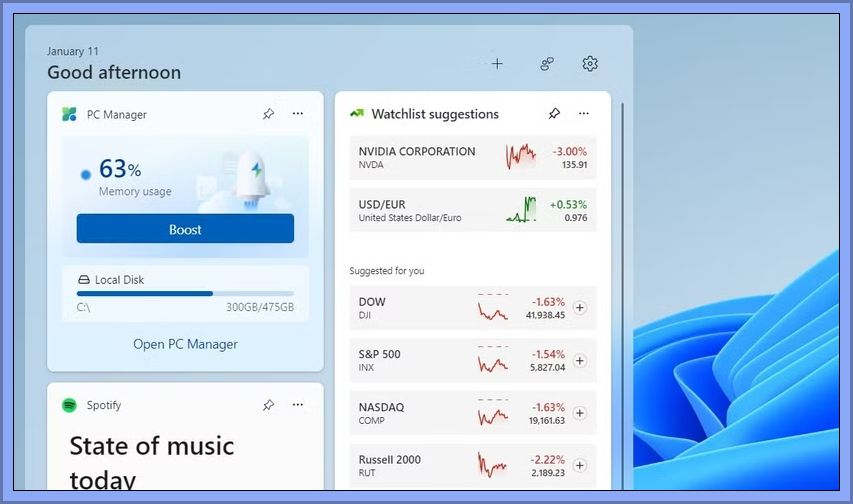853x504 pixels.
Task: Click the rocket boost illustration
Action: pyautogui.click(x=253, y=180)
